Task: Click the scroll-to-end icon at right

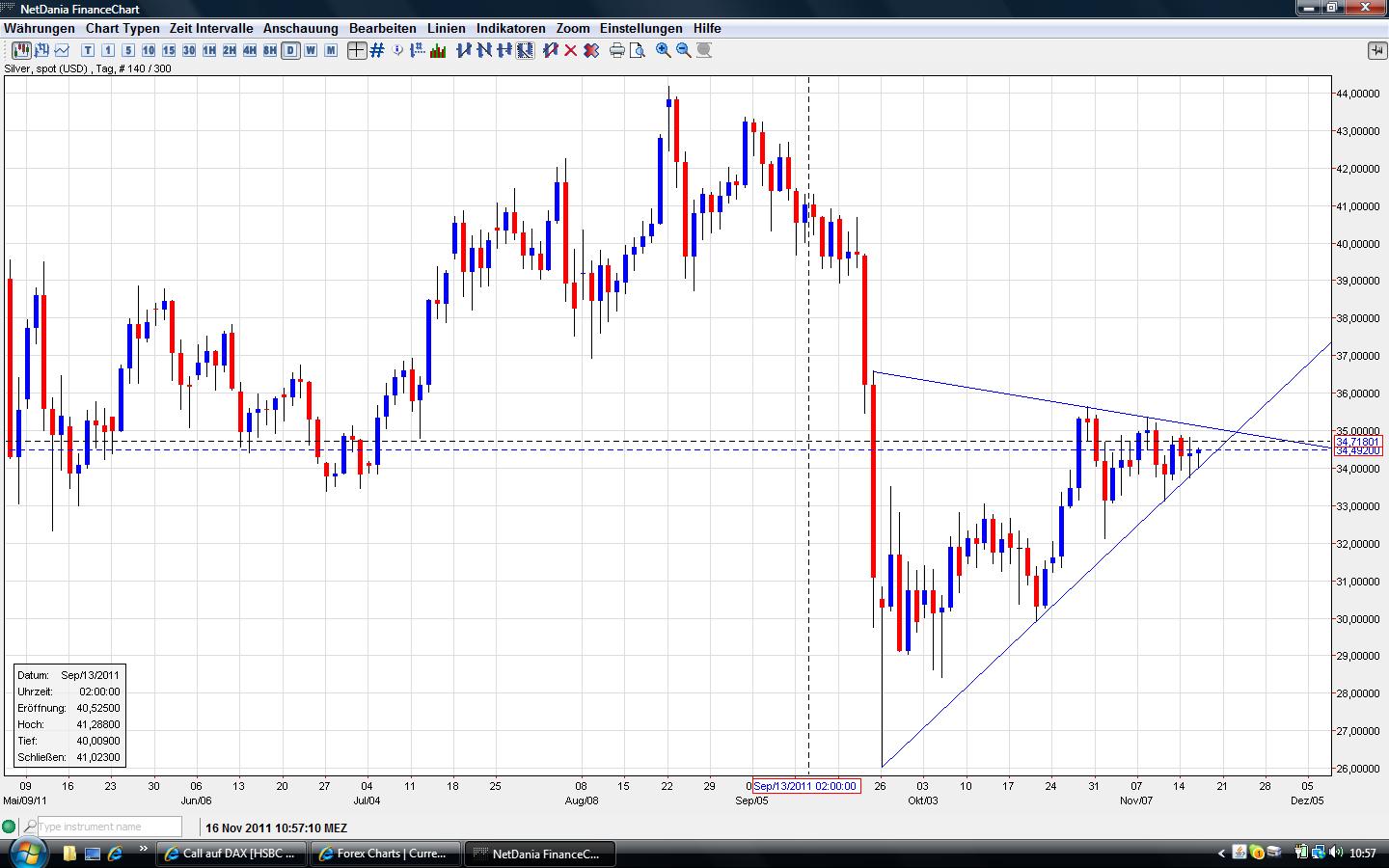Action: [1376, 50]
